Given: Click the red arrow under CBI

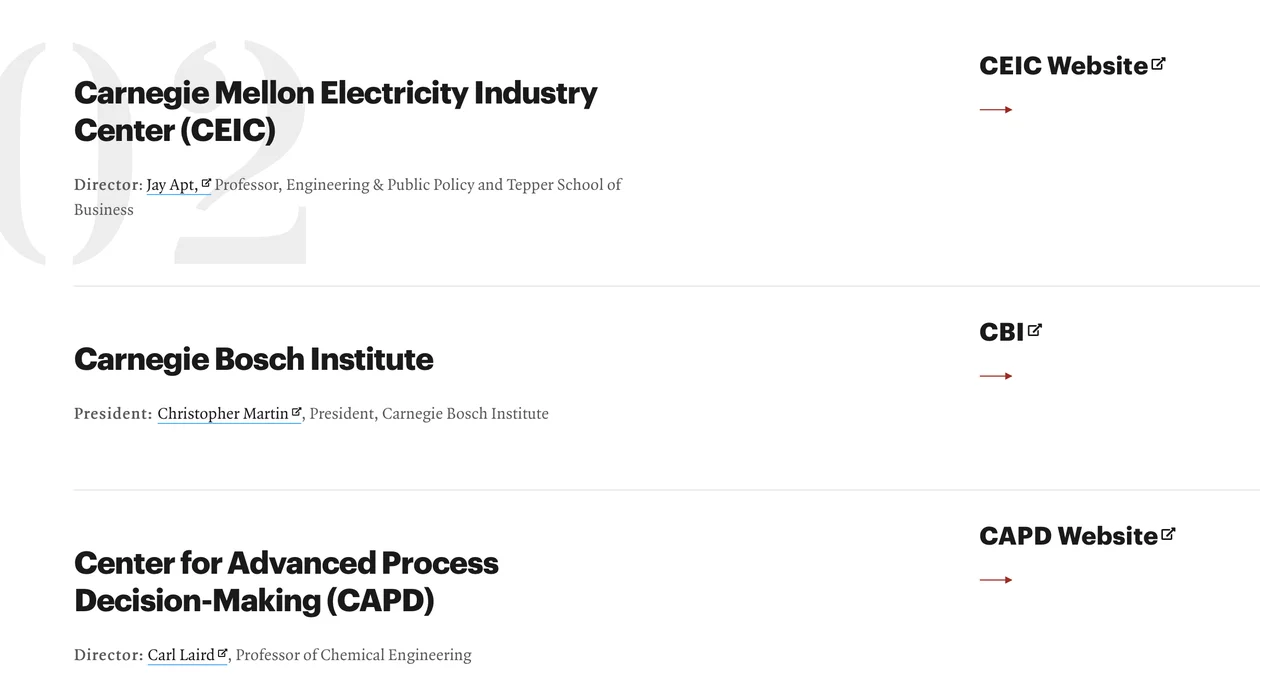Looking at the screenshot, I should click(x=996, y=376).
